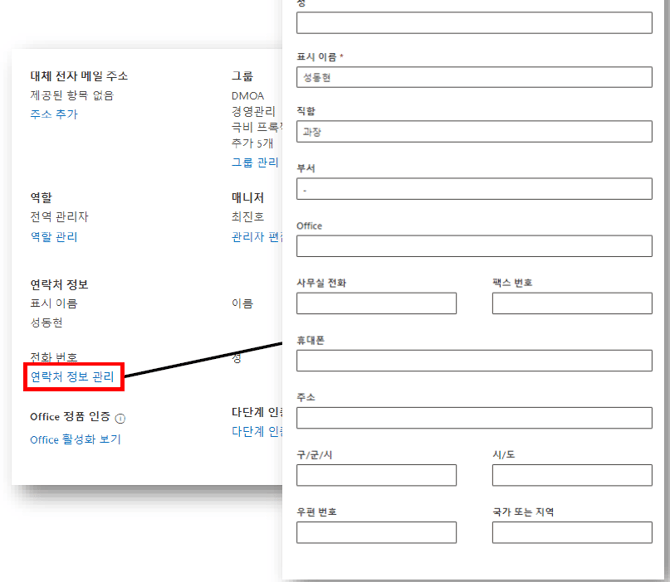Open the 다단계 인증 link

point(256,432)
